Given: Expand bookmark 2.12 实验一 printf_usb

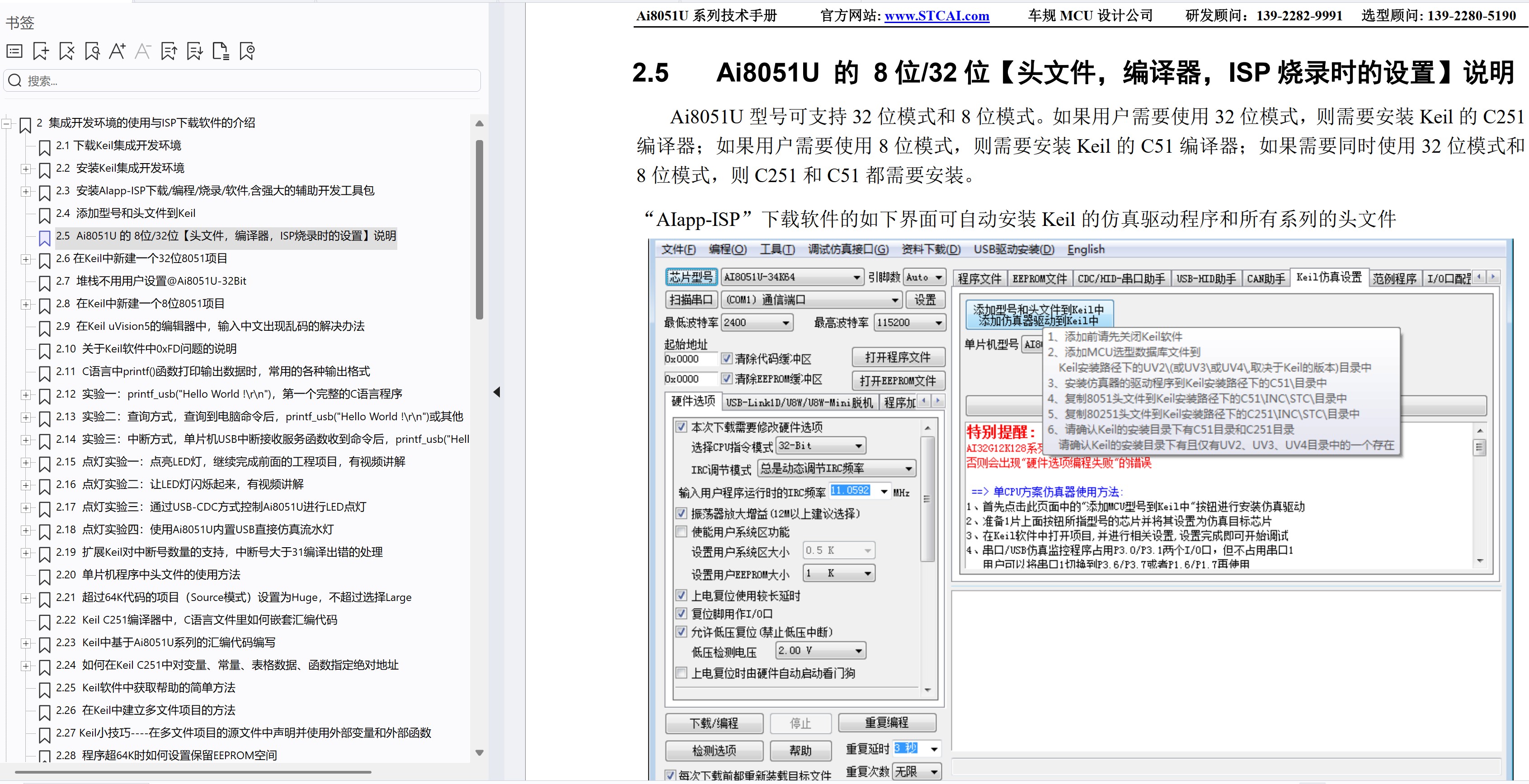Looking at the screenshot, I should tap(25, 394).
